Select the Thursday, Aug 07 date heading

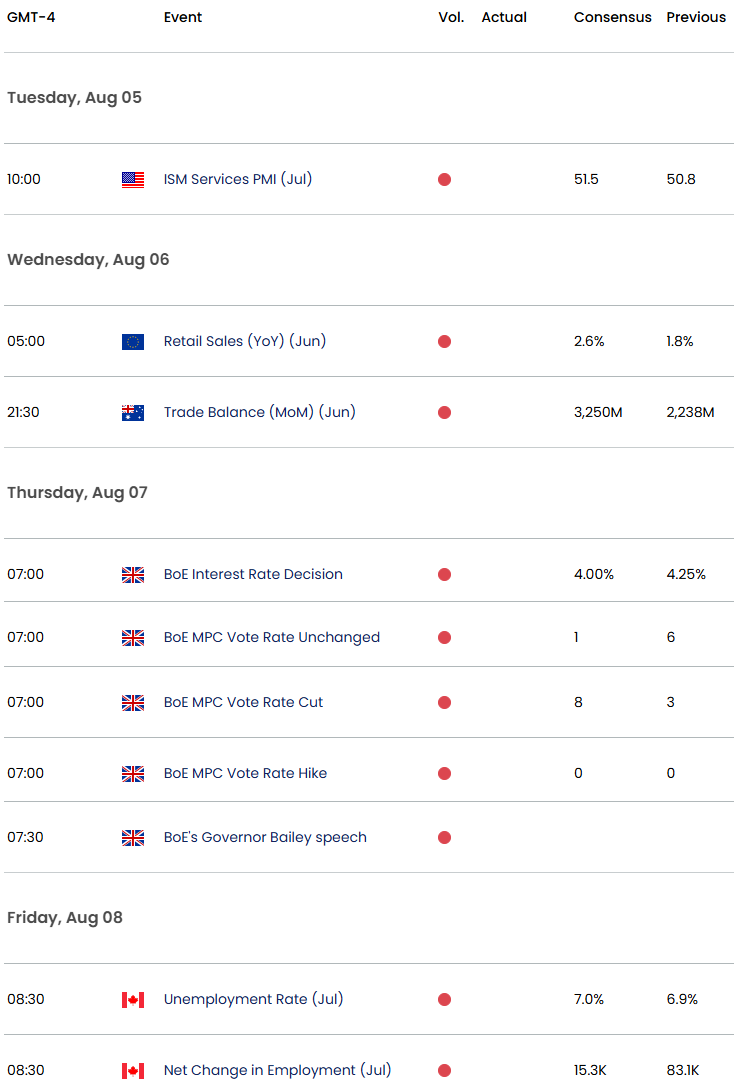click(77, 492)
